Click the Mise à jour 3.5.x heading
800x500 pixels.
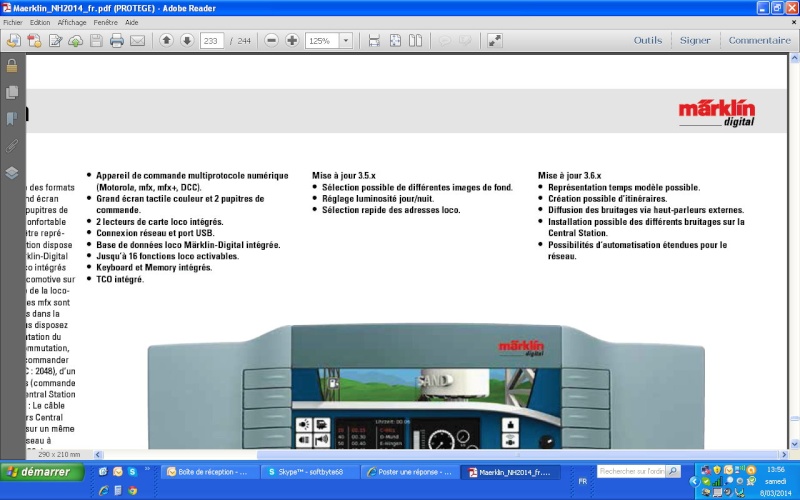343,176
